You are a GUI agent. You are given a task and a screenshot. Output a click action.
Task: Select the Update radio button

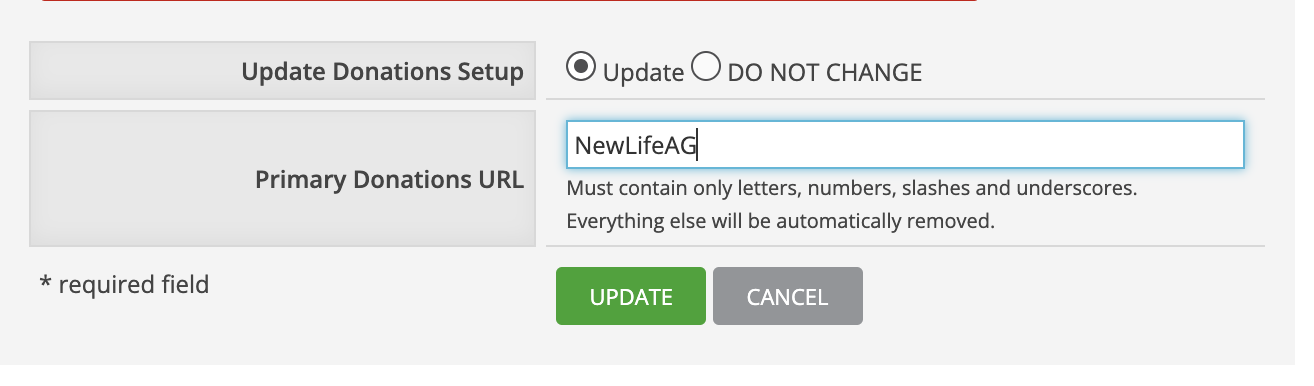pos(580,67)
